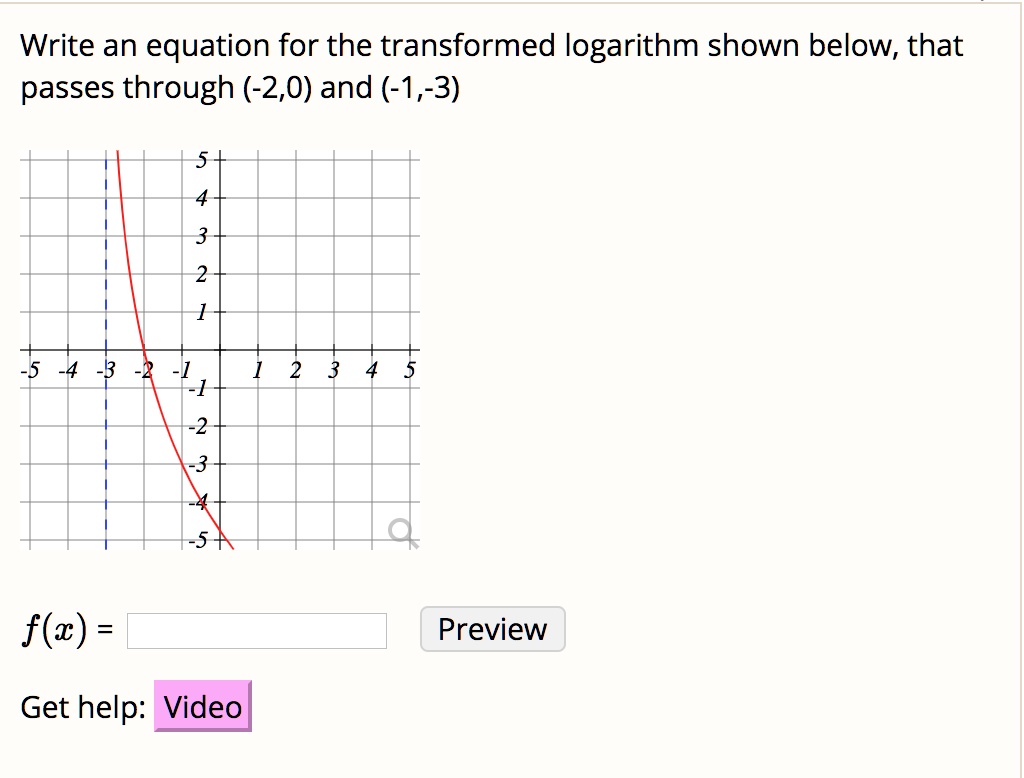Click the Get help label

80,707
